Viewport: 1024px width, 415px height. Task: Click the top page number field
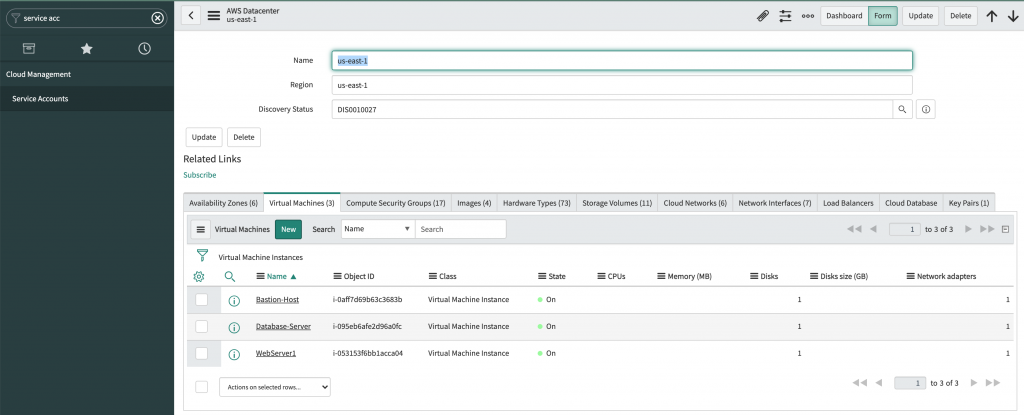coord(905,229)
